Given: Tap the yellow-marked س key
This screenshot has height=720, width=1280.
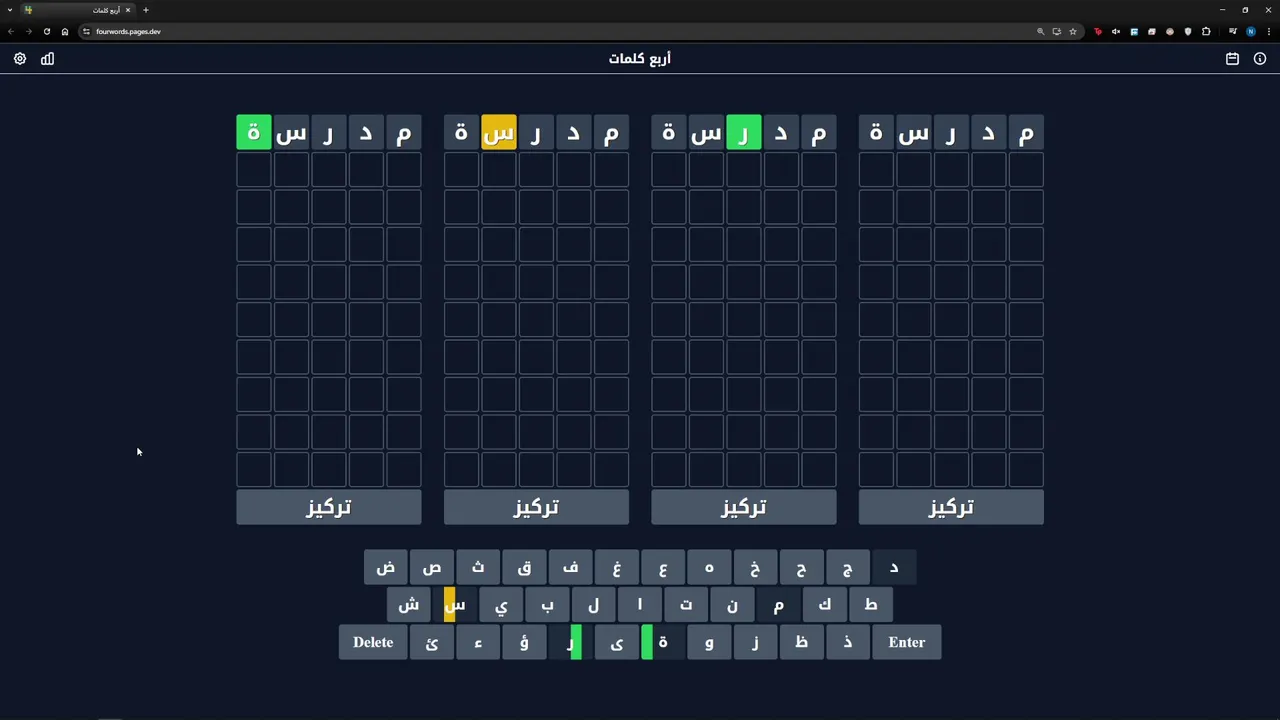Looking at the screenshot, I should click(x=455, y=605).
